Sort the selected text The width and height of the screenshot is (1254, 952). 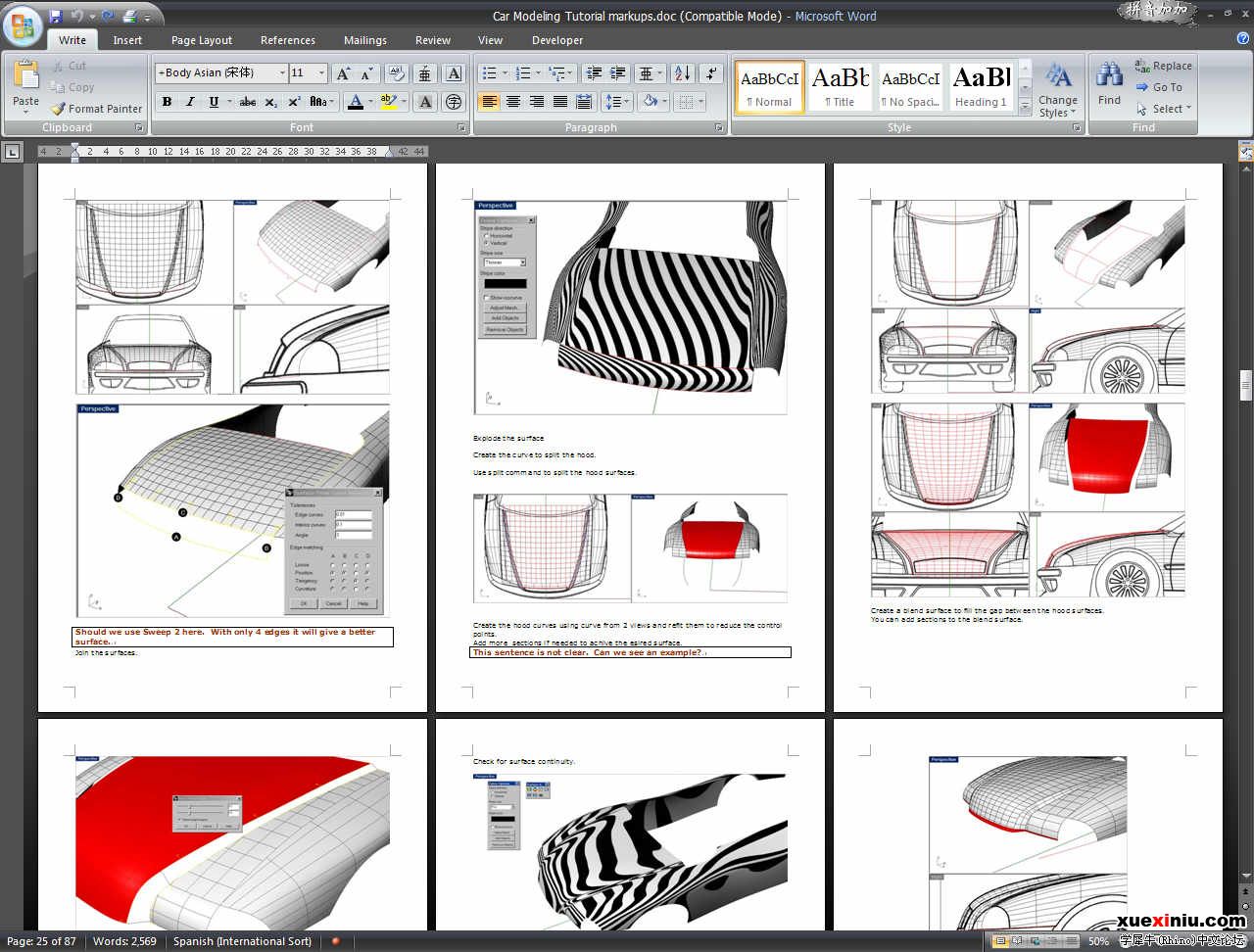click(683, 73)
